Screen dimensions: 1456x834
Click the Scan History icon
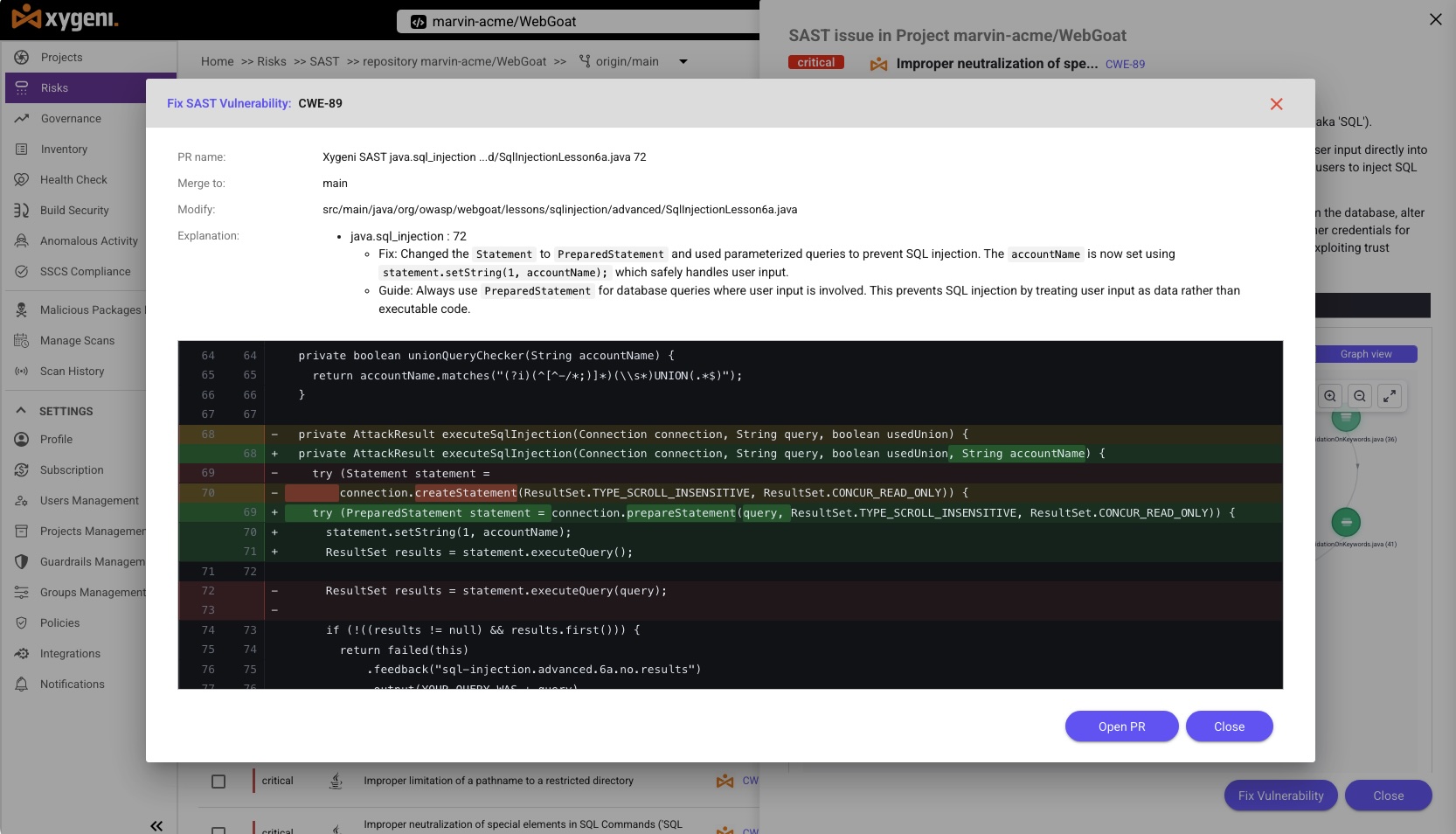(x=22, y=372)
